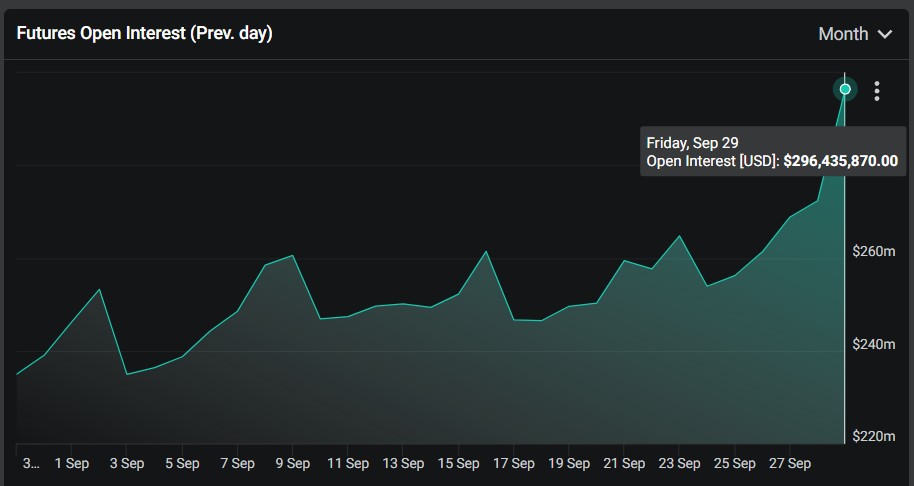
Task: Select the 3 Sep x-axis label
Action: [126, 463]
